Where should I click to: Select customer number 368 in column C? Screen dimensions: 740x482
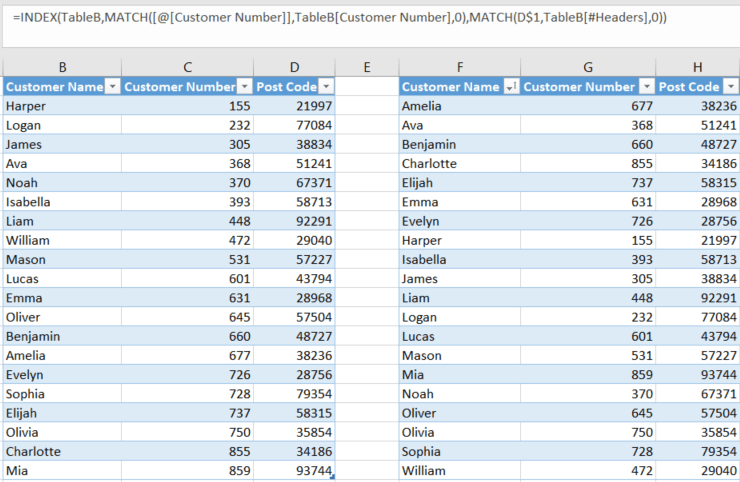[x=187, y=163]
